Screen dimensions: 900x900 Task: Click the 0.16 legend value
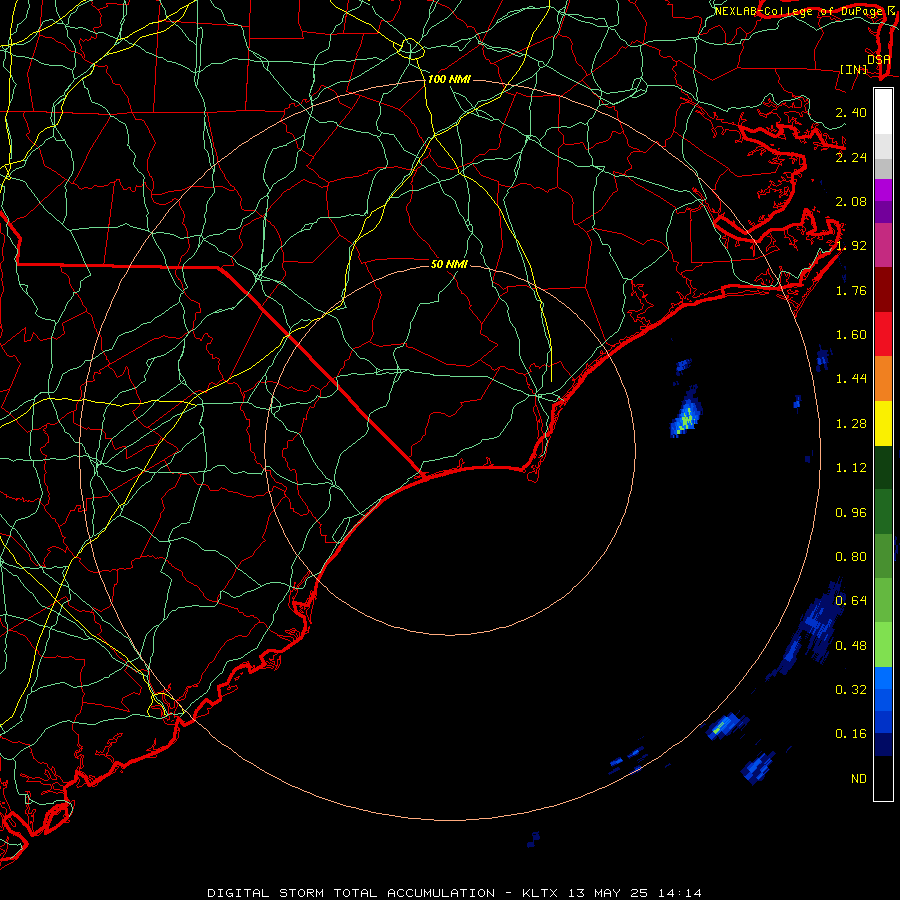pos(851,734)
